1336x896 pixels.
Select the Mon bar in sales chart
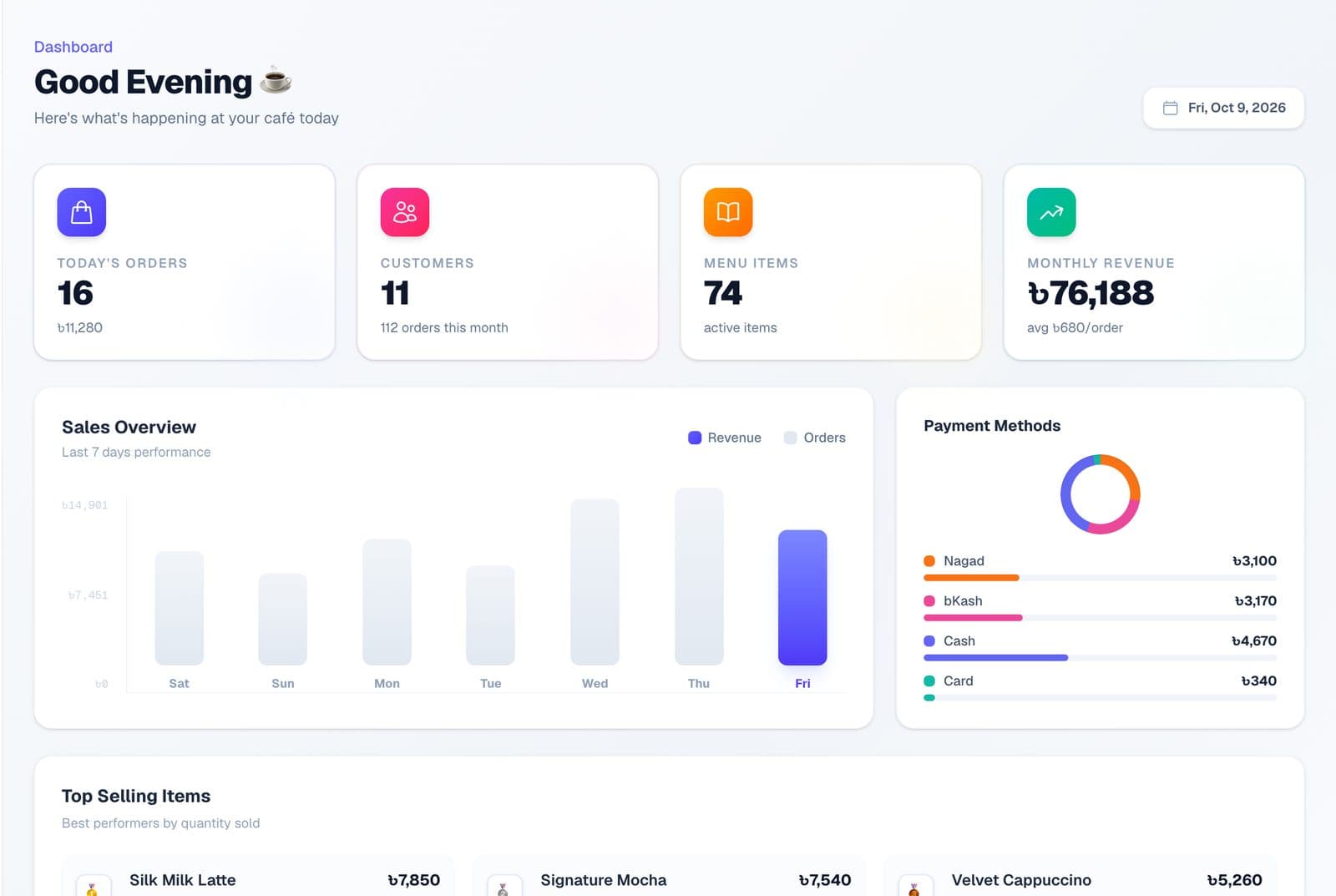tap(387, 602)
